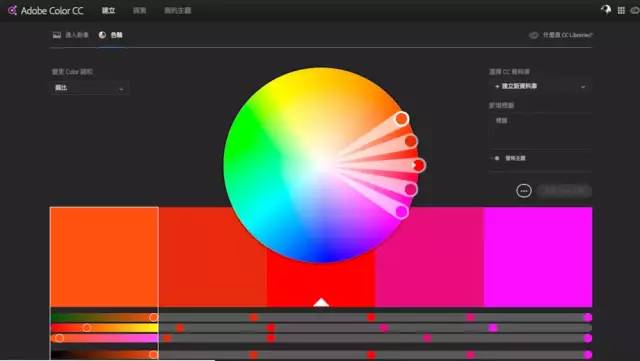The width and height of the screenshot is (640, 361).
Task: Click the chevron of the harmony rule combo box
Action: (121, 89)
